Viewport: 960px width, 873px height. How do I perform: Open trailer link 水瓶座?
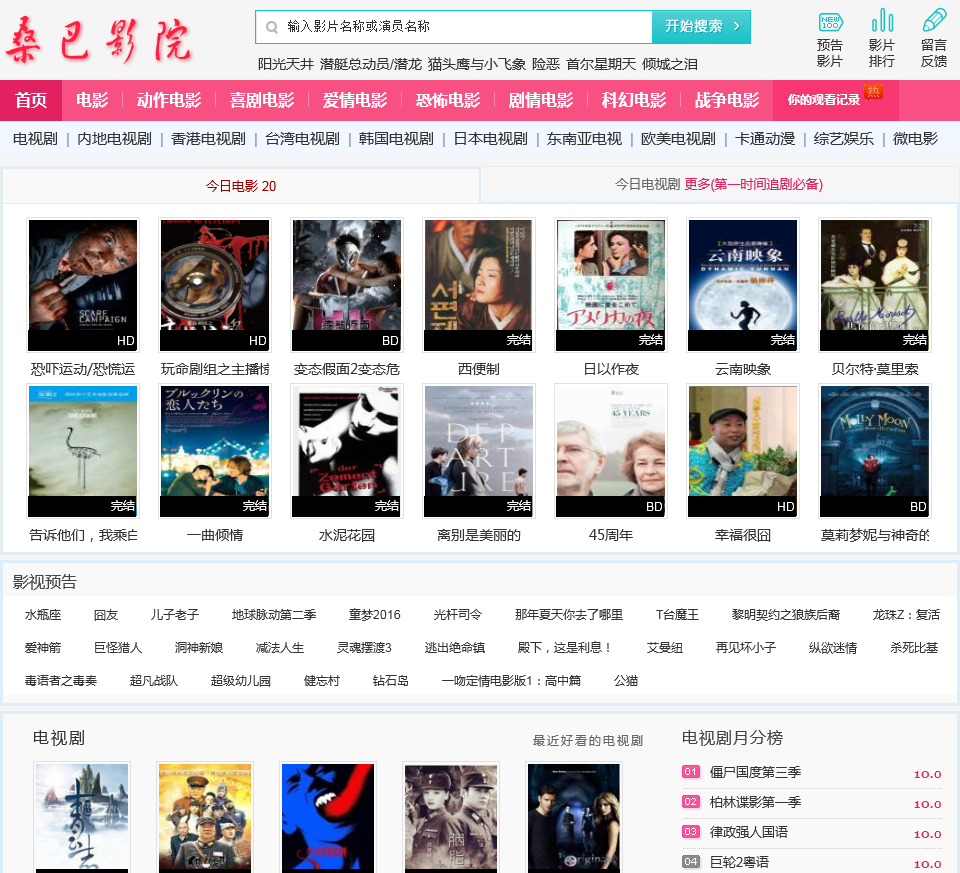43,615
